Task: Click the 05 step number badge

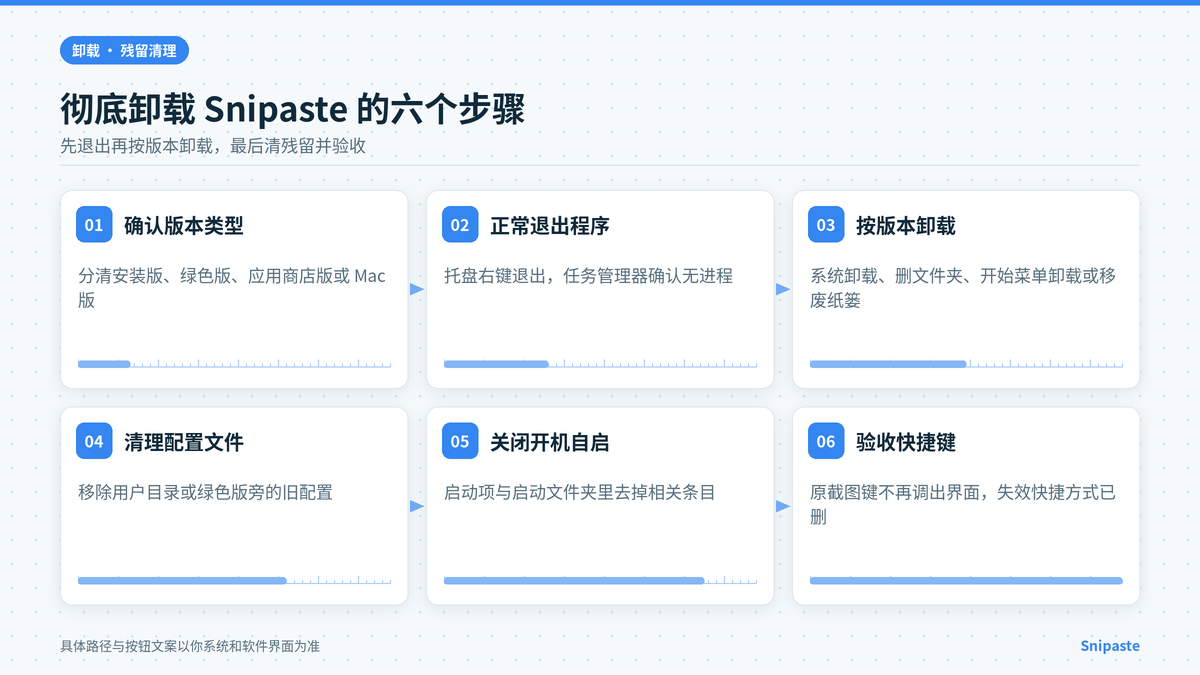Action: 460,441
